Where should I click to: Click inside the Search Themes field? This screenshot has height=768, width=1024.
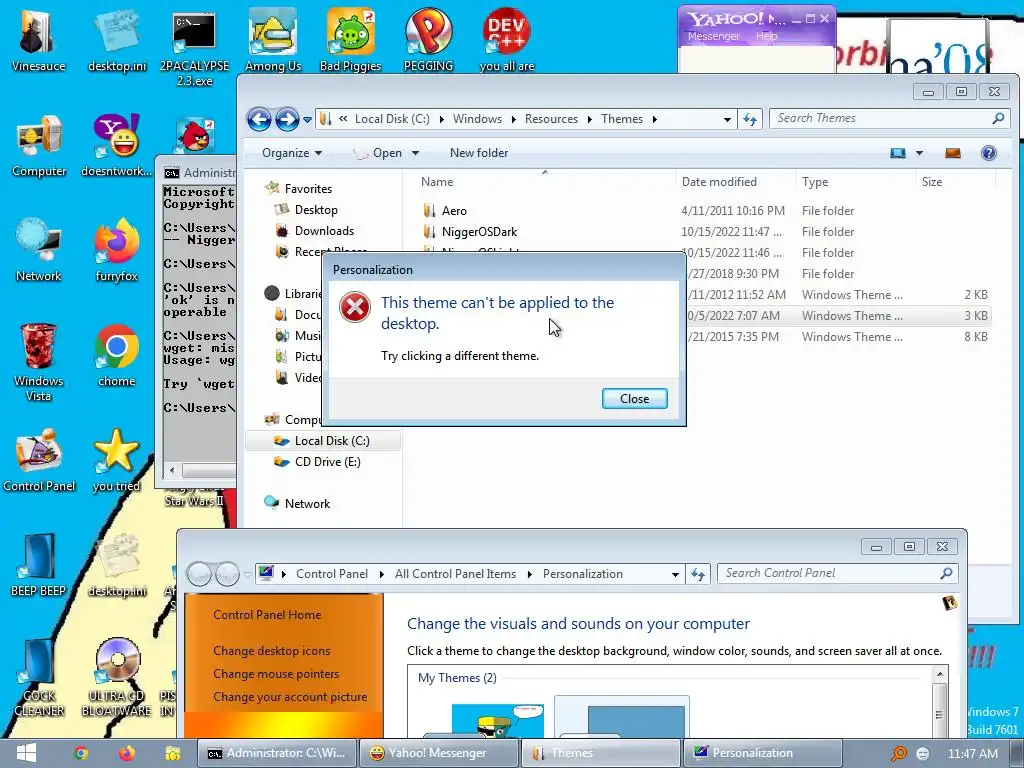(880, 118)
